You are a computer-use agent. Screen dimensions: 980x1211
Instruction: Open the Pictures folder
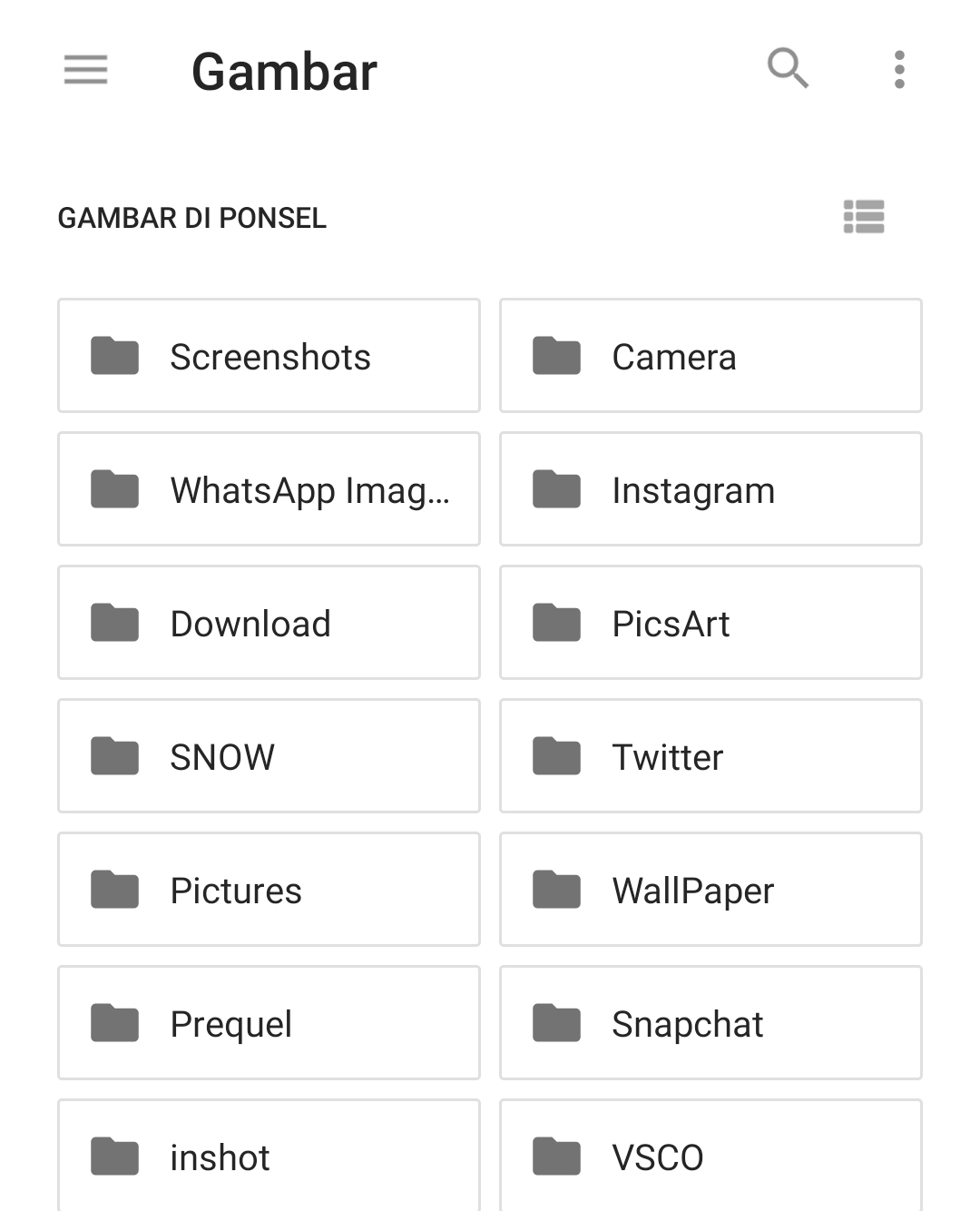click(x=269, y=890)
